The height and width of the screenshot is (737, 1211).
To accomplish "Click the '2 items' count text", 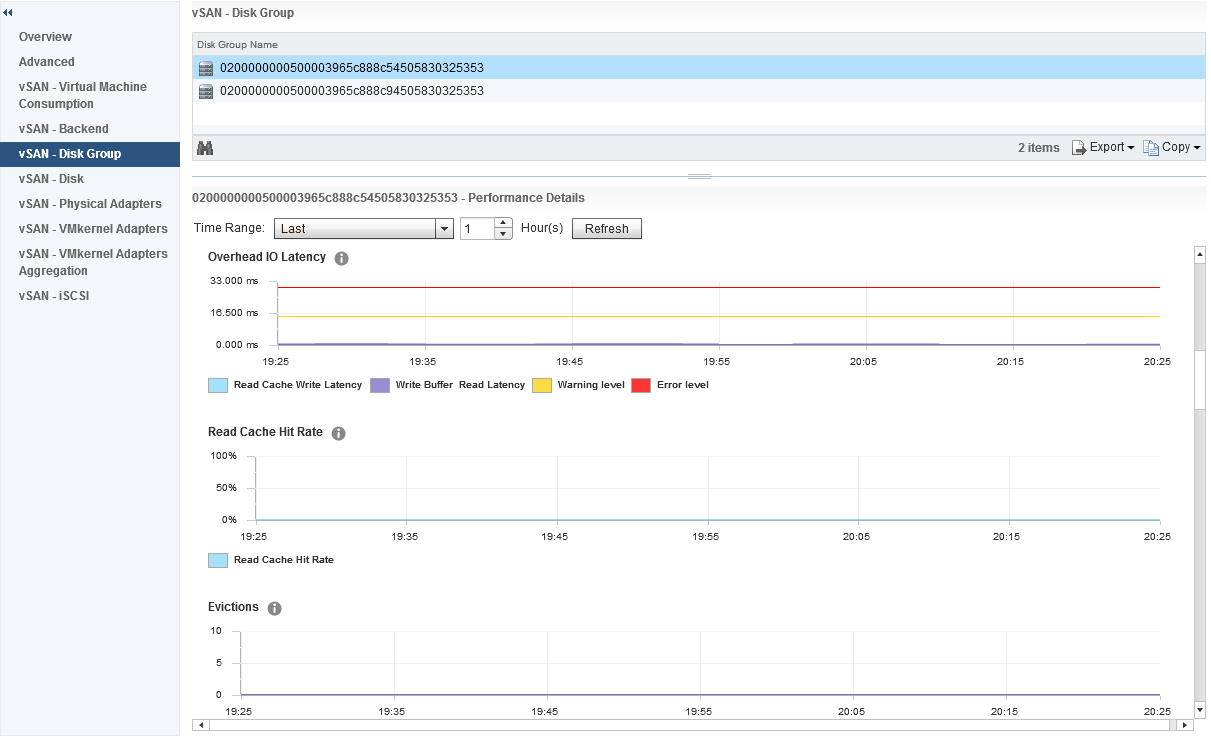I will click(x=1039, y=148).
